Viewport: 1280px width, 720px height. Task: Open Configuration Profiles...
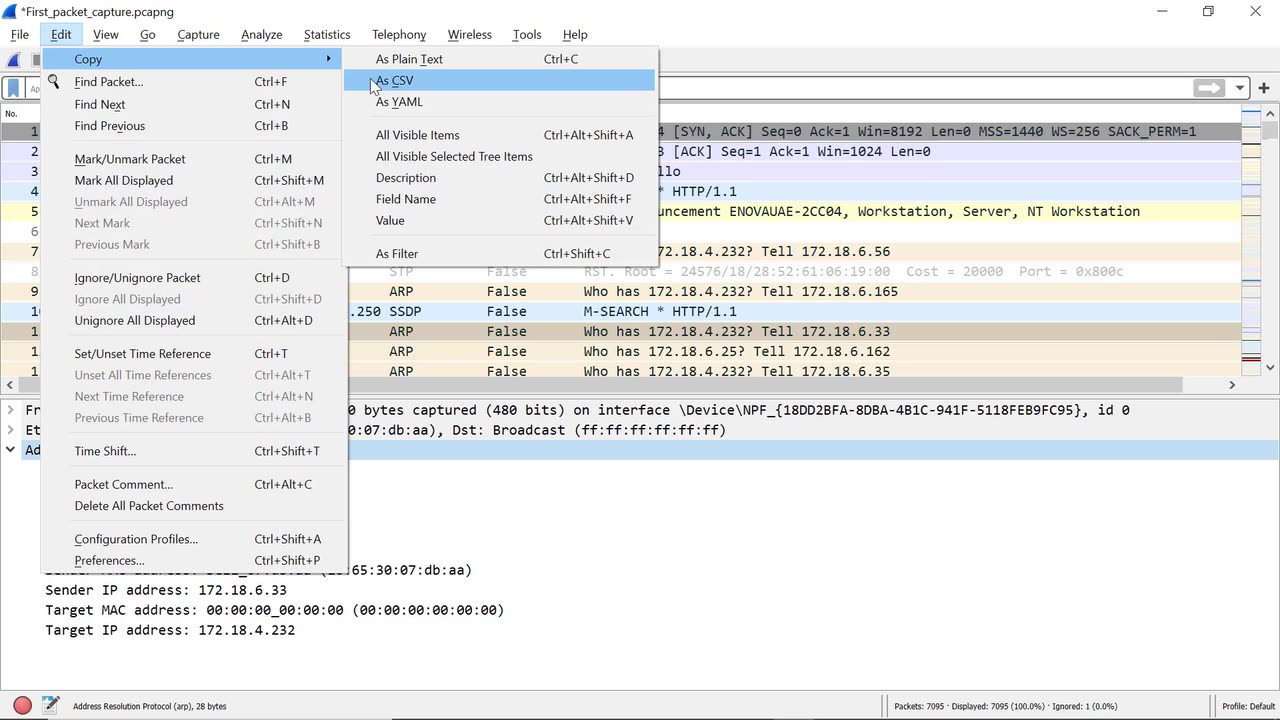point(194,539)
